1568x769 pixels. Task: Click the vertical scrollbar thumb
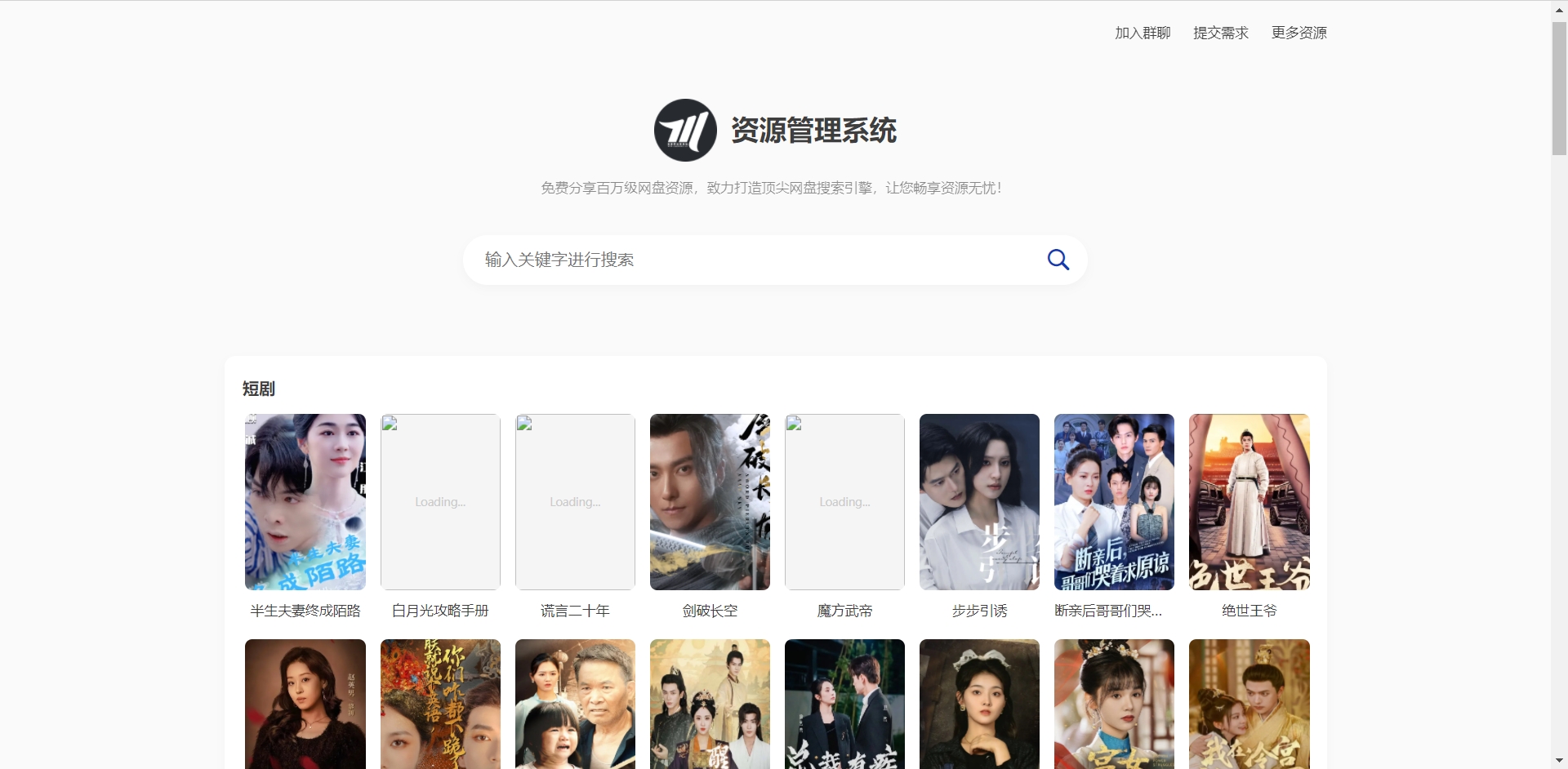(x=1559, y=88)
